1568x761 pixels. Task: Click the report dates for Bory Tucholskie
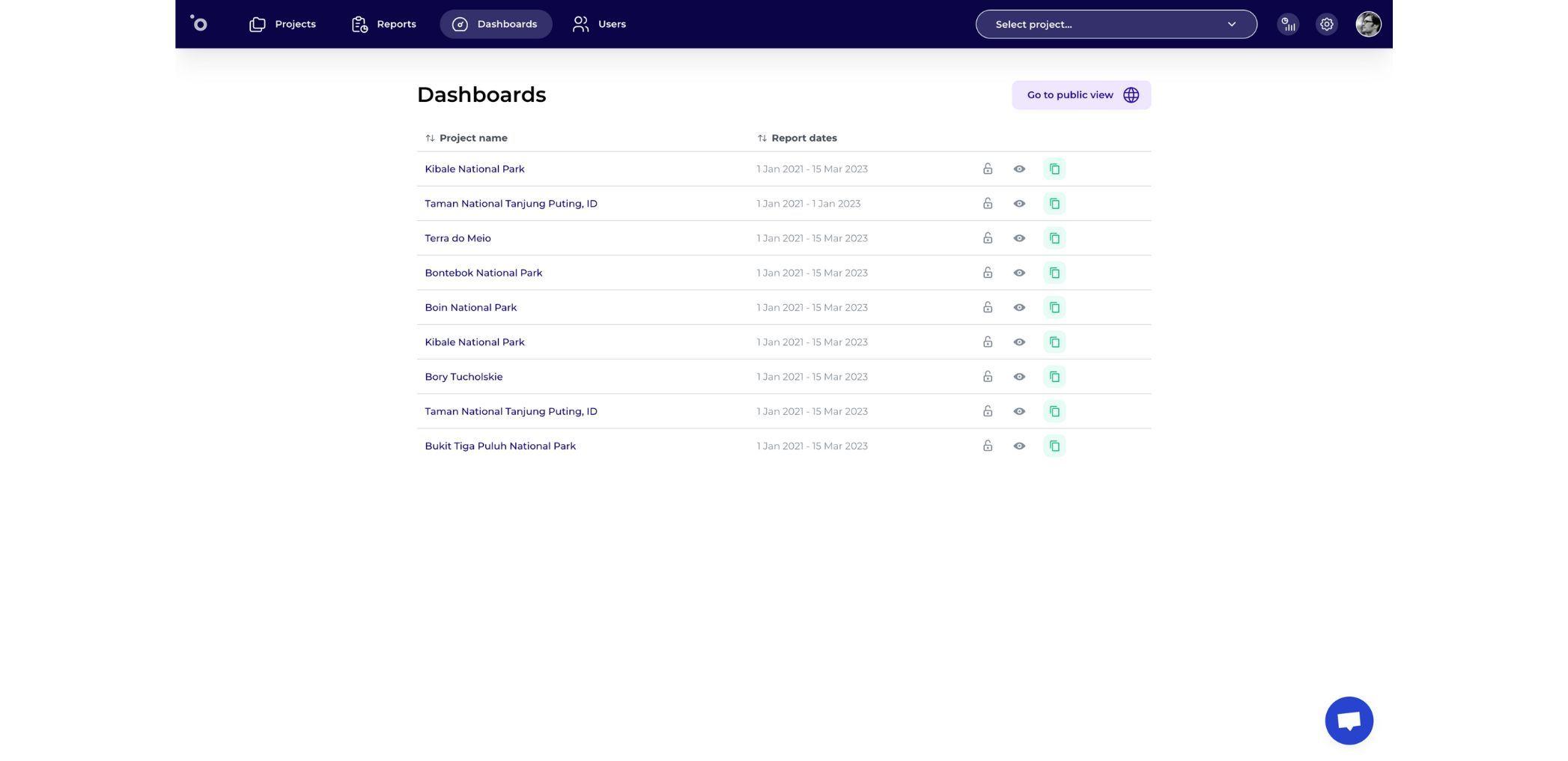(x=812, y=377)
